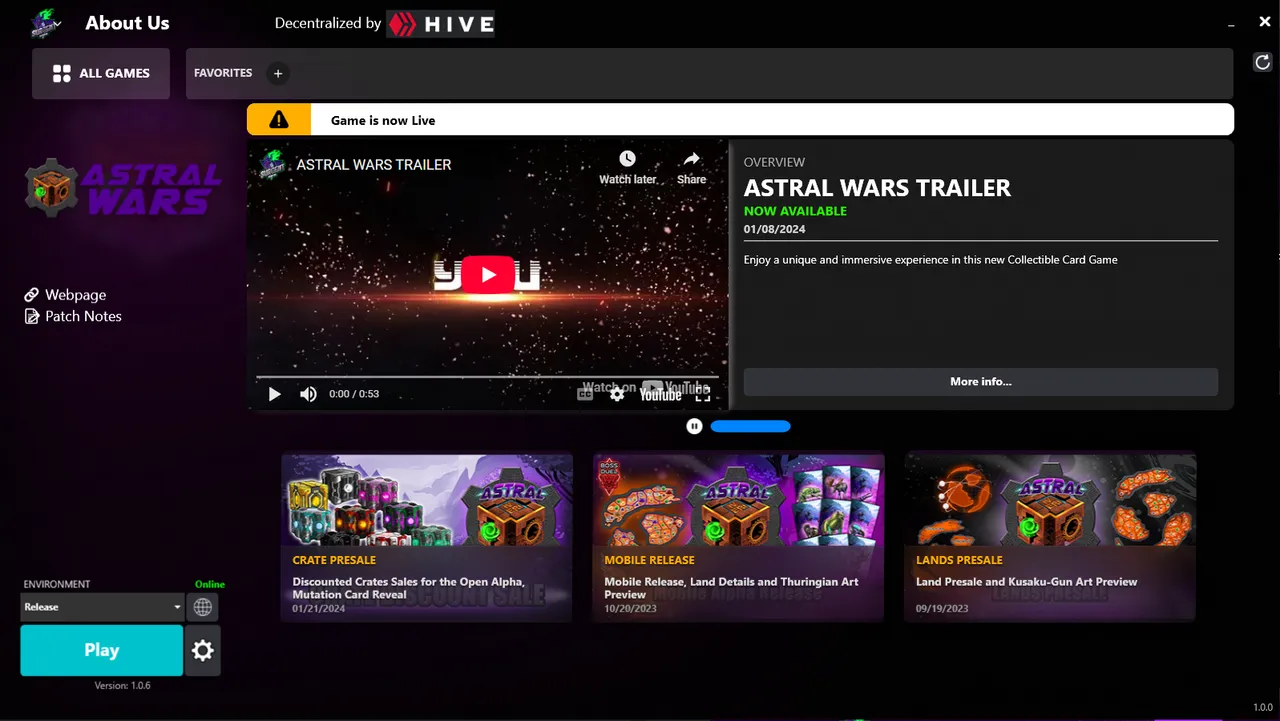
Task: Select the ALL GAMES tab
Action: [101, 73]
